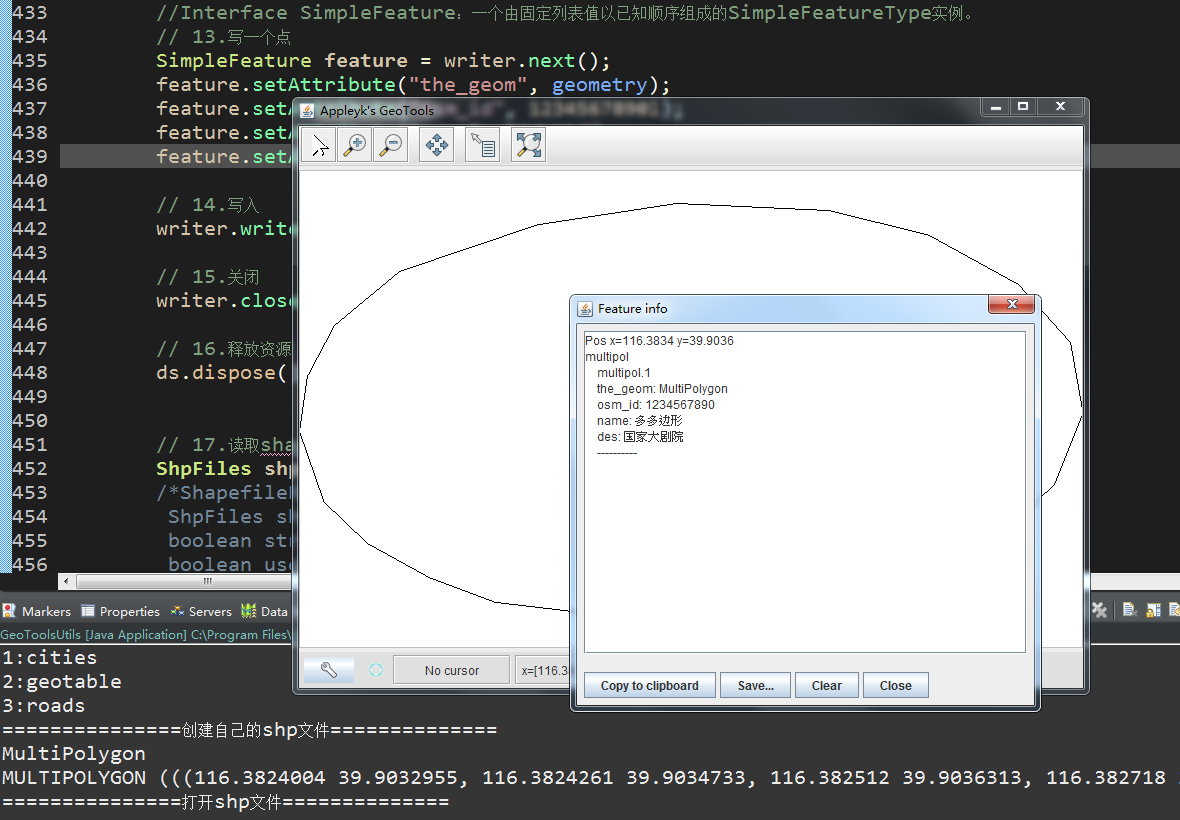Click the 'osm_id: 1234567890' line

point(655,404)
